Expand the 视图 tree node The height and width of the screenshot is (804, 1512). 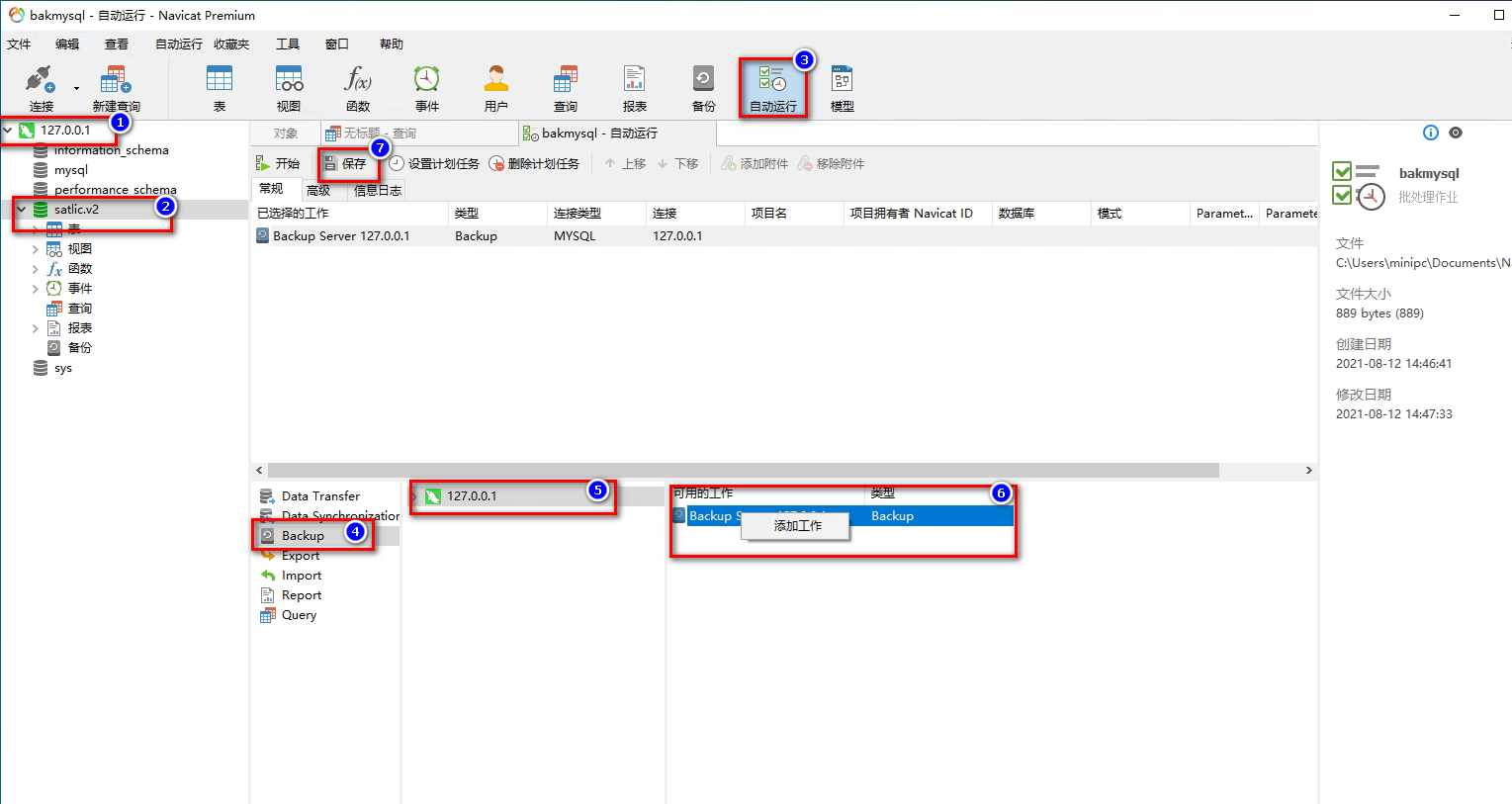pyautogui.click(x=36, y=249)
